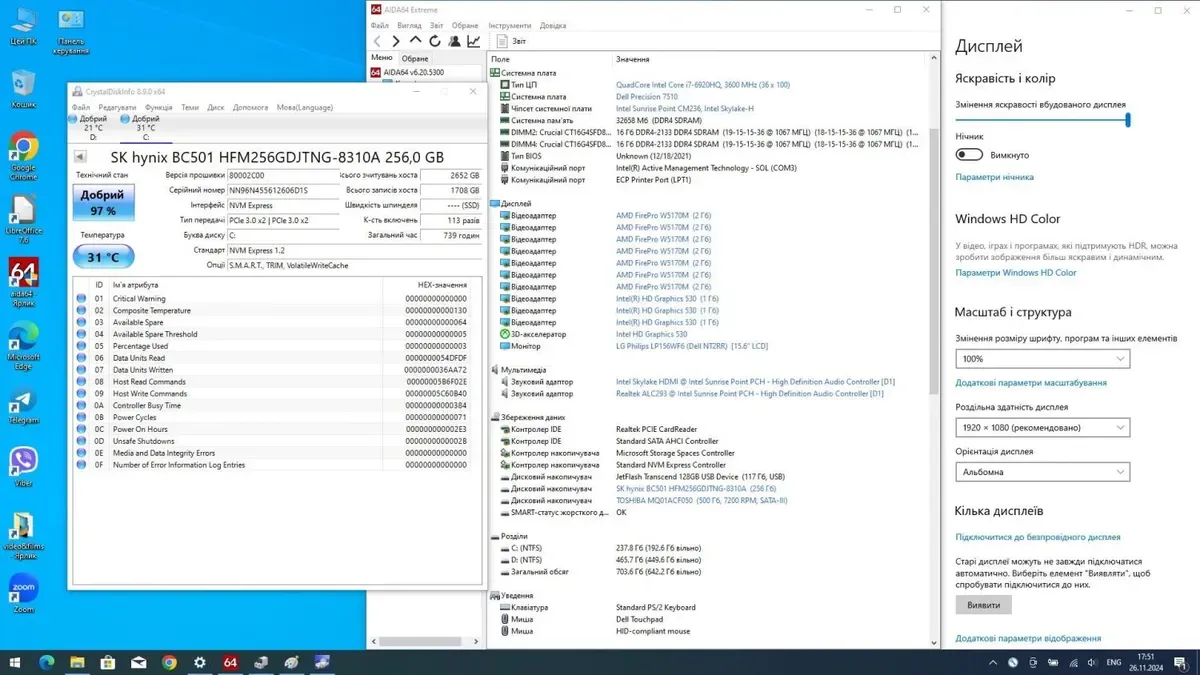Image resolution: width=1200 pixels, height=675 pixels.
Task: Open the AIDA64 user manager icon
Action: [x=454, y=41]
